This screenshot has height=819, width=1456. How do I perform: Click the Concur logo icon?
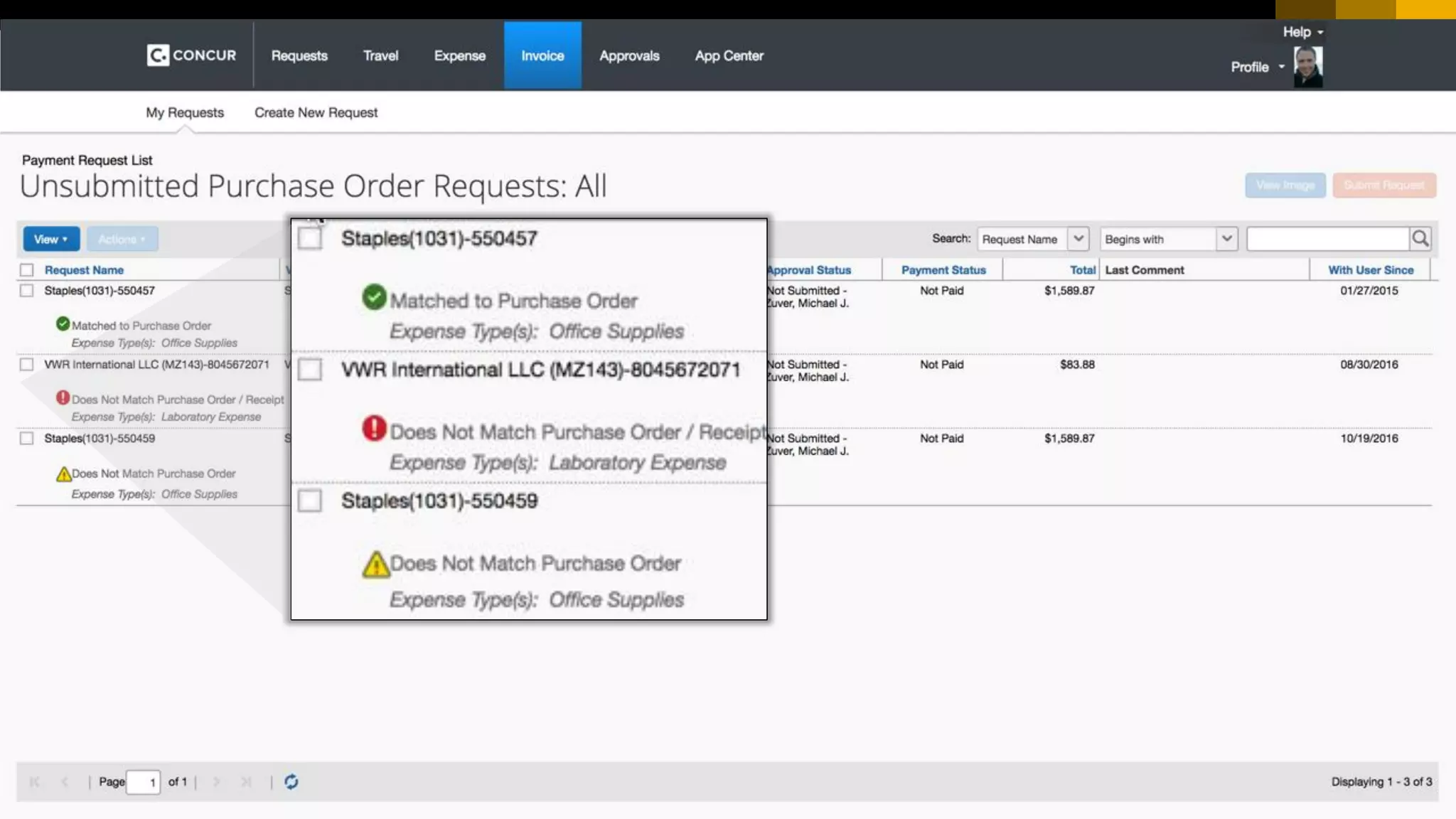[x=158, y=55]
